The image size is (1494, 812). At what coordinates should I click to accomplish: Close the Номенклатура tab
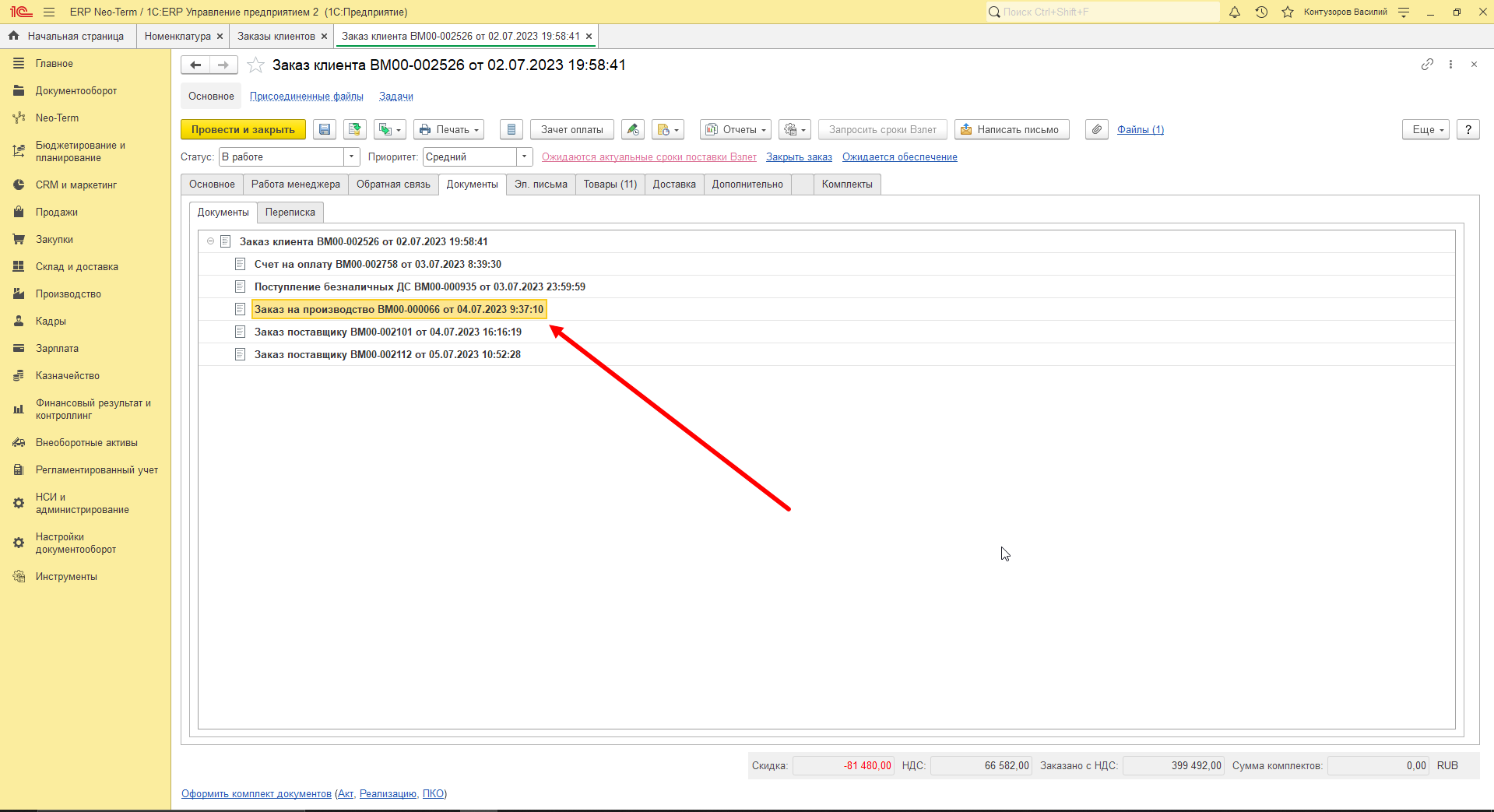pyautogui.click(x=220, y=37)
